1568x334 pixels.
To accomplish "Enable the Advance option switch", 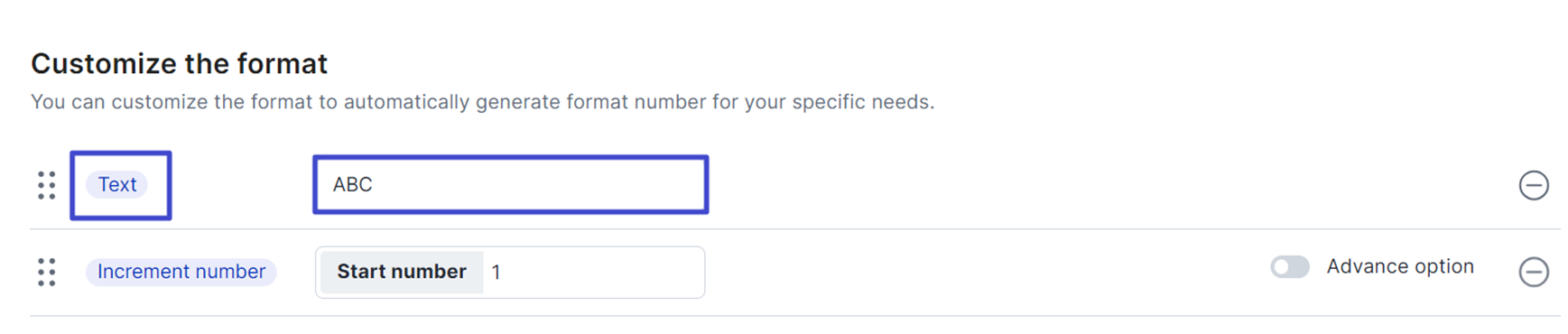I will 1289,267.
